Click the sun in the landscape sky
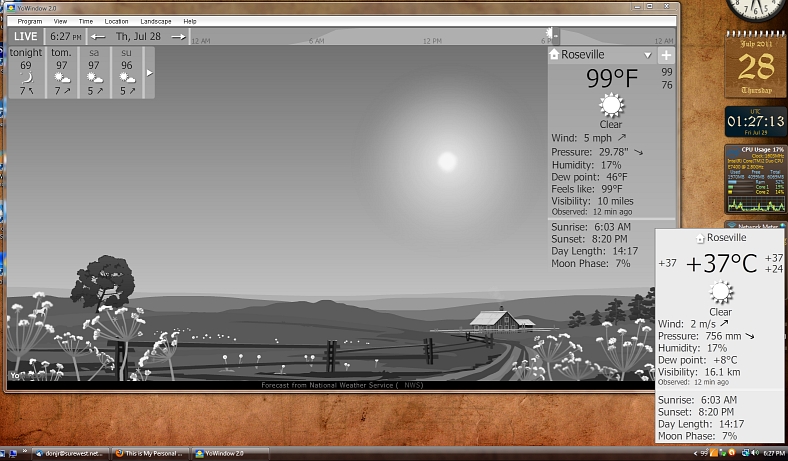 (447, 161)
